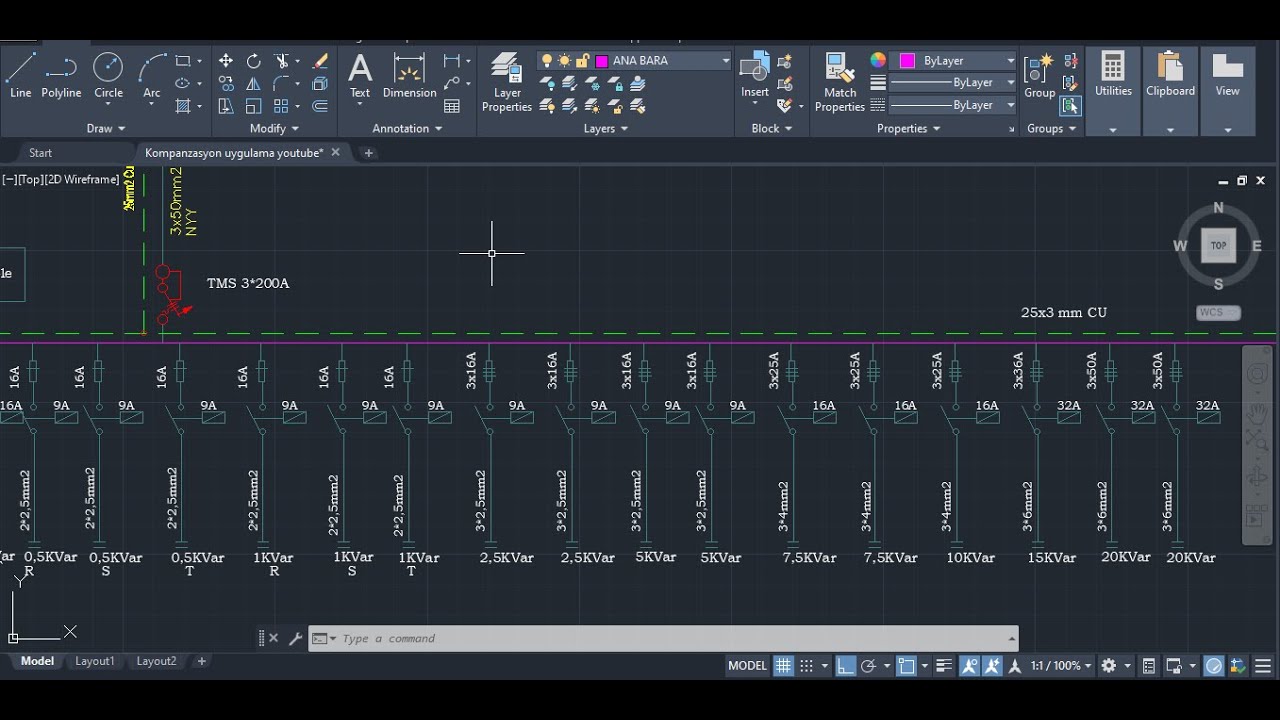Activate the Rotate tool
This screenshot has width=1280, height=720.
click(254, 61)
